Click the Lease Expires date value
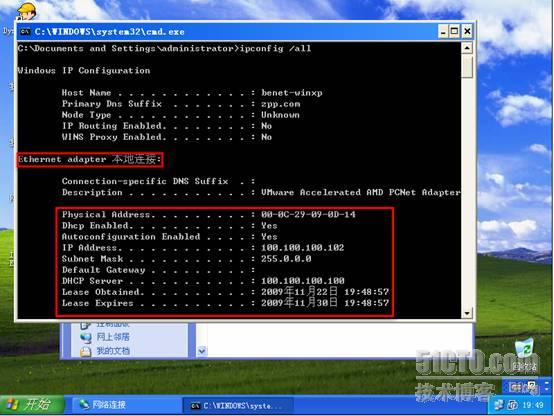 coord(325,303)
